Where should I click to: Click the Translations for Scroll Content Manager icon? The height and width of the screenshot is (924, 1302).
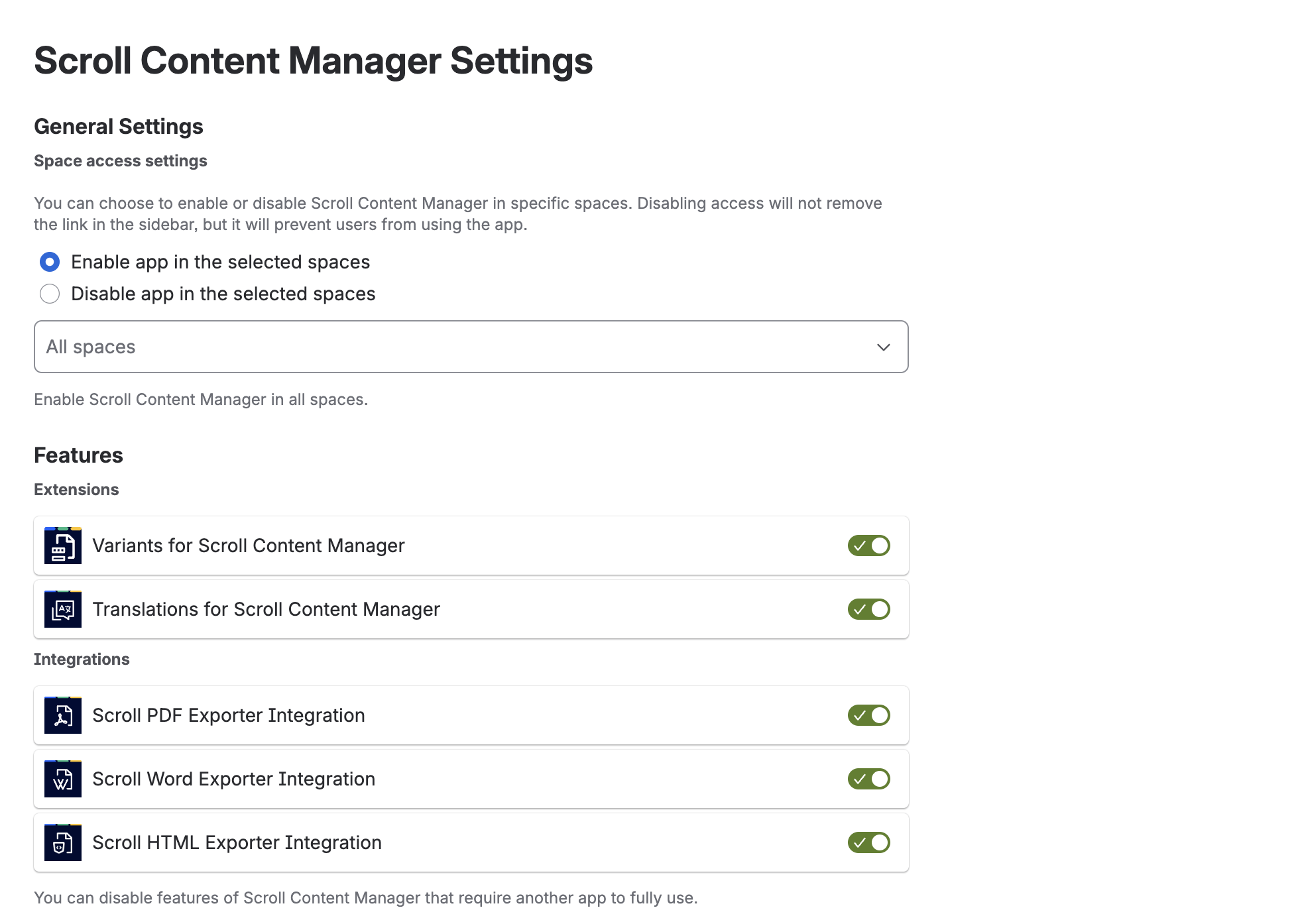[63, 609]
